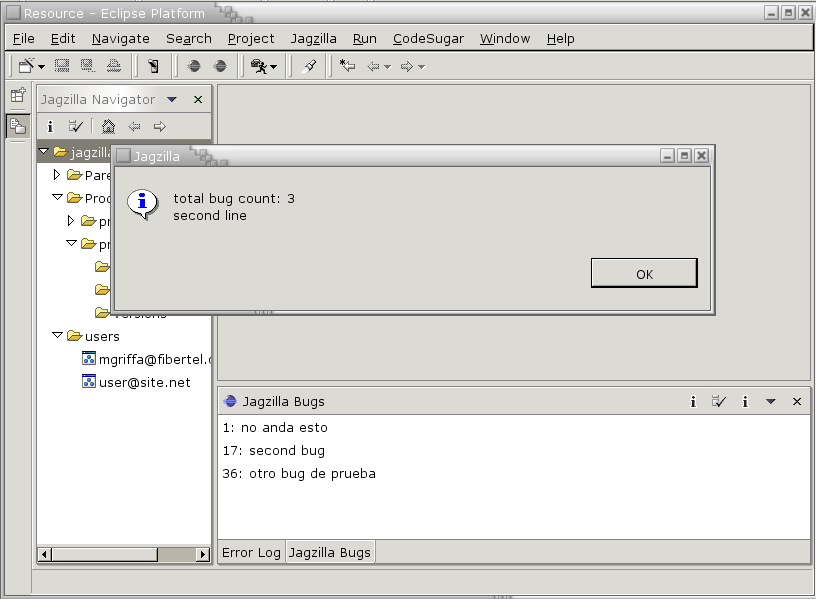This screenshot has width=816, height=599.
Task: Open the Project menu
Action: coord(251,39)
